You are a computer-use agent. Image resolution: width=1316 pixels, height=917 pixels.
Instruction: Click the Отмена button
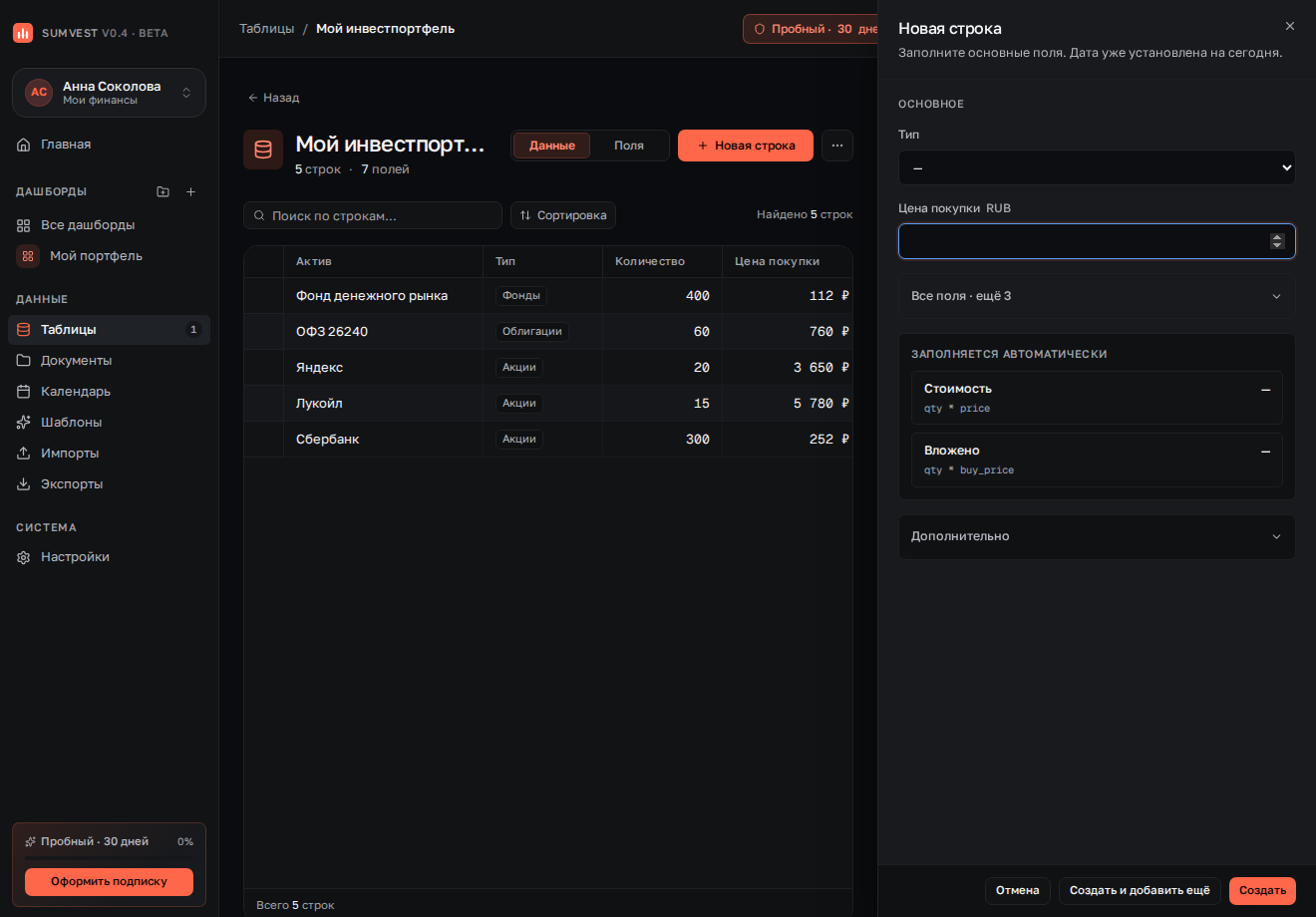point(1018,891)
